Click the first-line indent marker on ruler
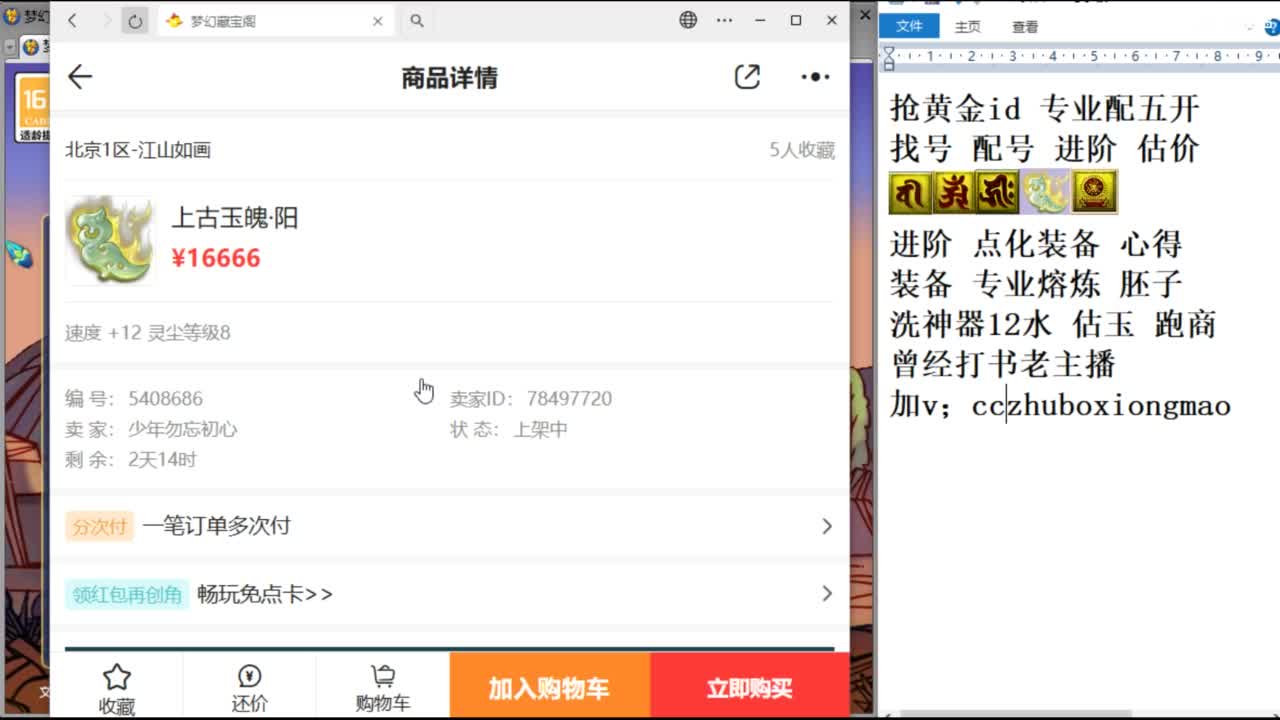Image resolution: width=1280 pixels, height=720 pixels. (888, 52)
